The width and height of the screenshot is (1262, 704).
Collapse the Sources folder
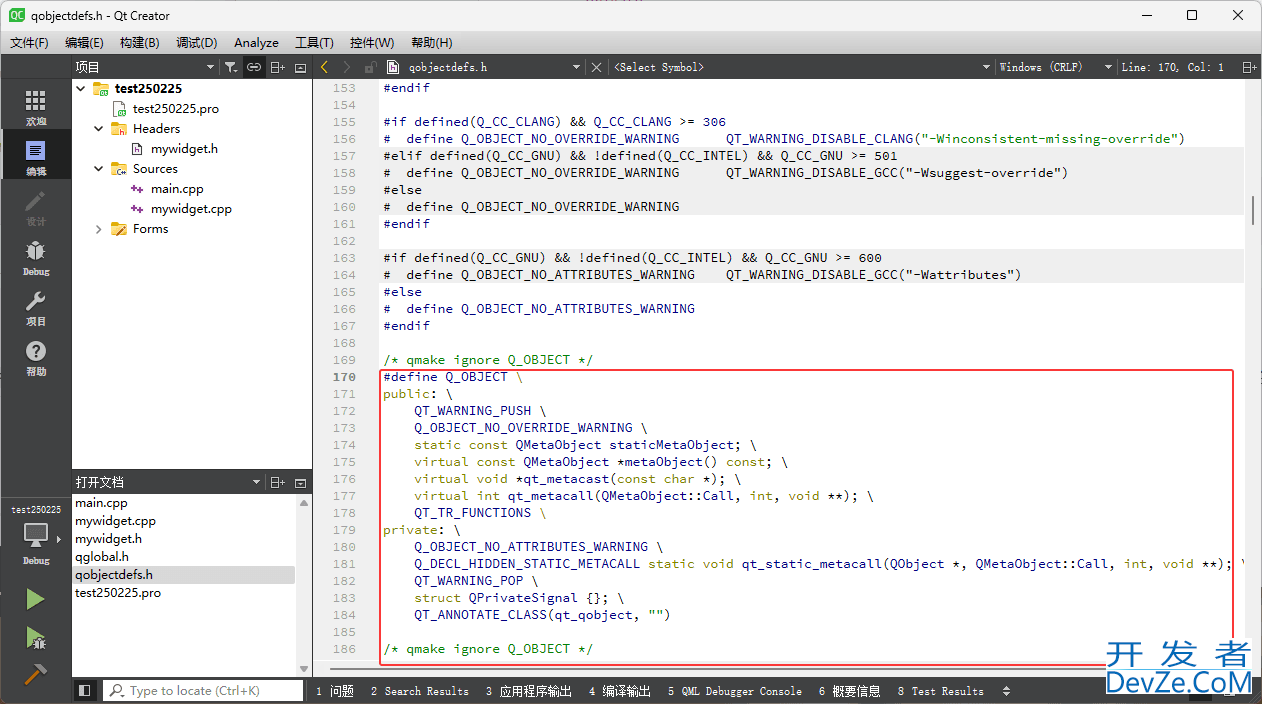pos(99,168)
